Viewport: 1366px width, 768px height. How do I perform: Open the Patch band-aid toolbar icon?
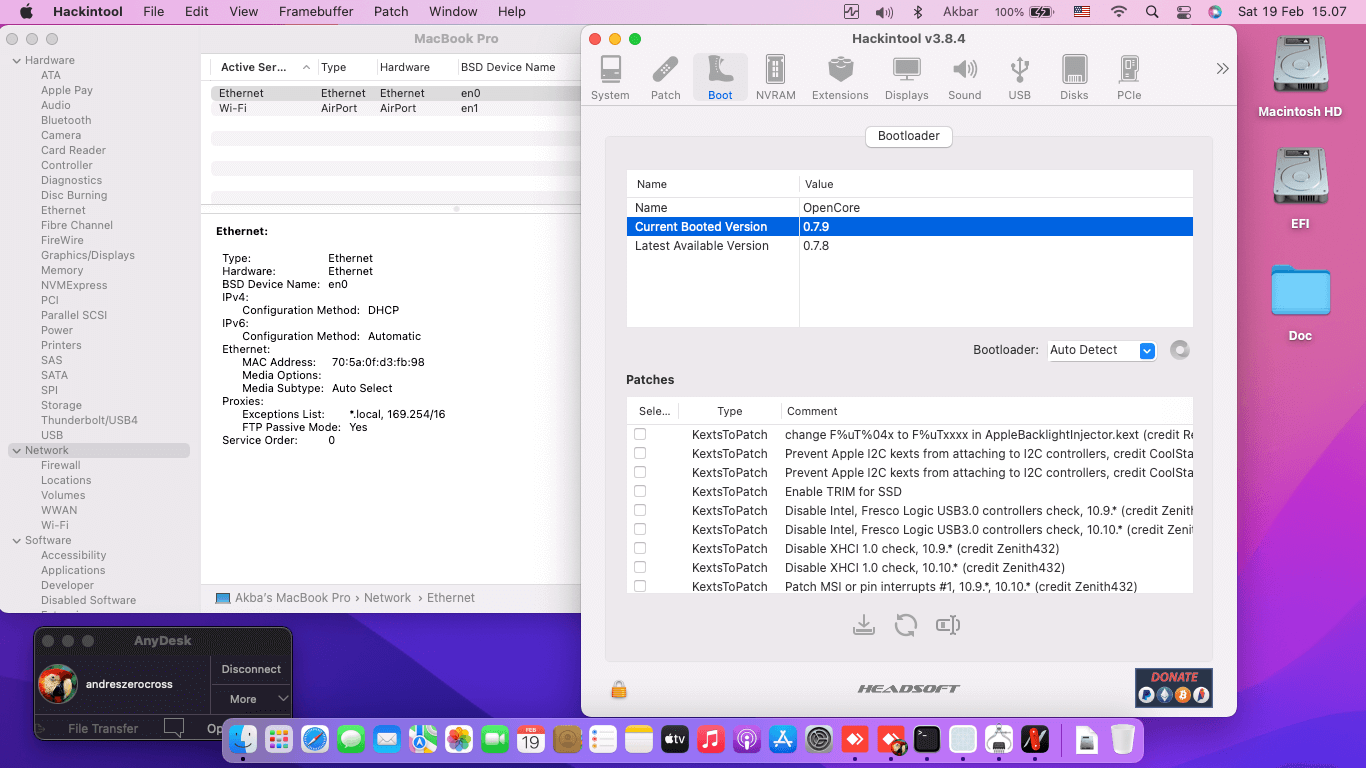(665, 78)
